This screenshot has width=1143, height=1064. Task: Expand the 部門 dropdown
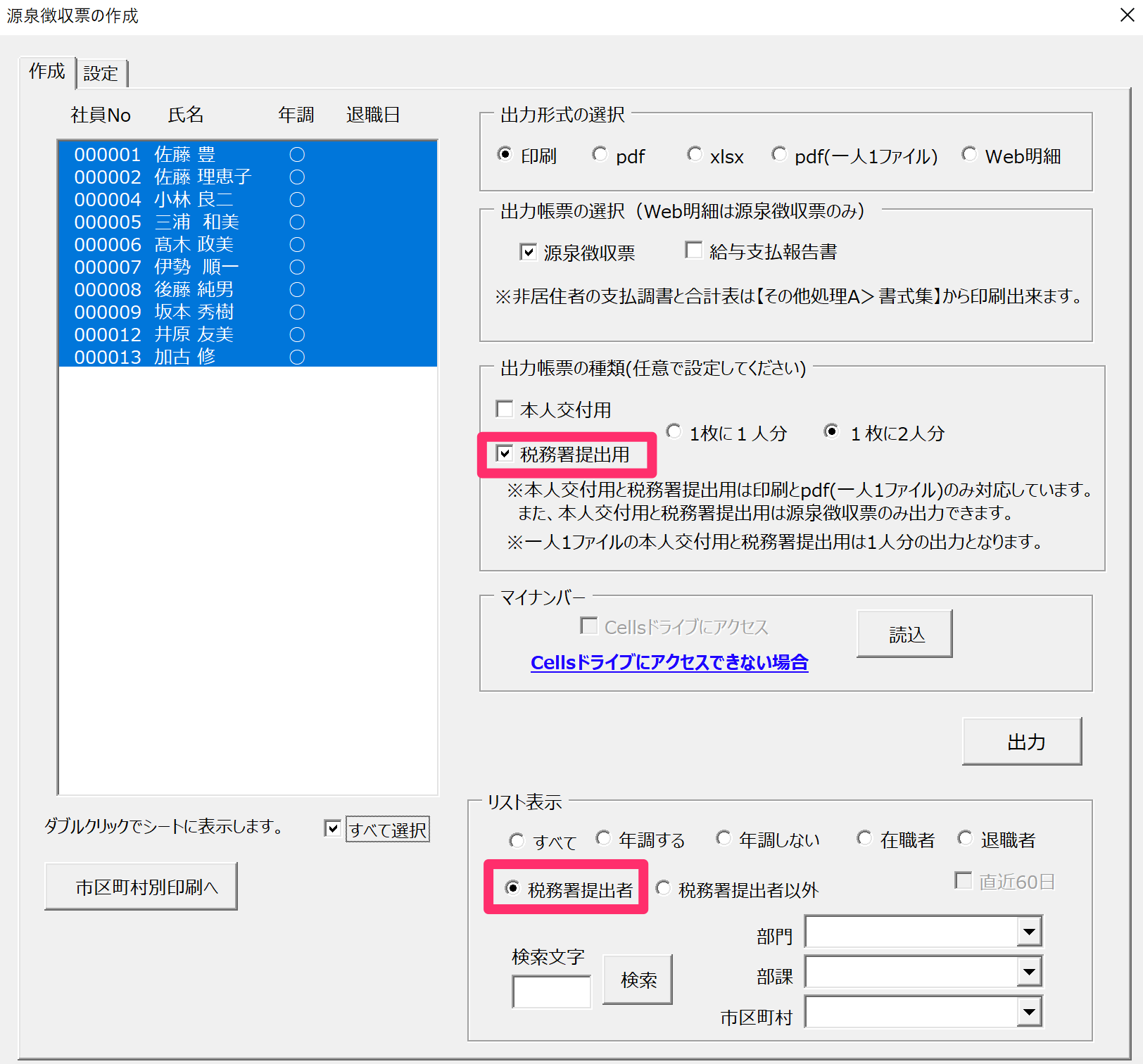coord(1030,932)
